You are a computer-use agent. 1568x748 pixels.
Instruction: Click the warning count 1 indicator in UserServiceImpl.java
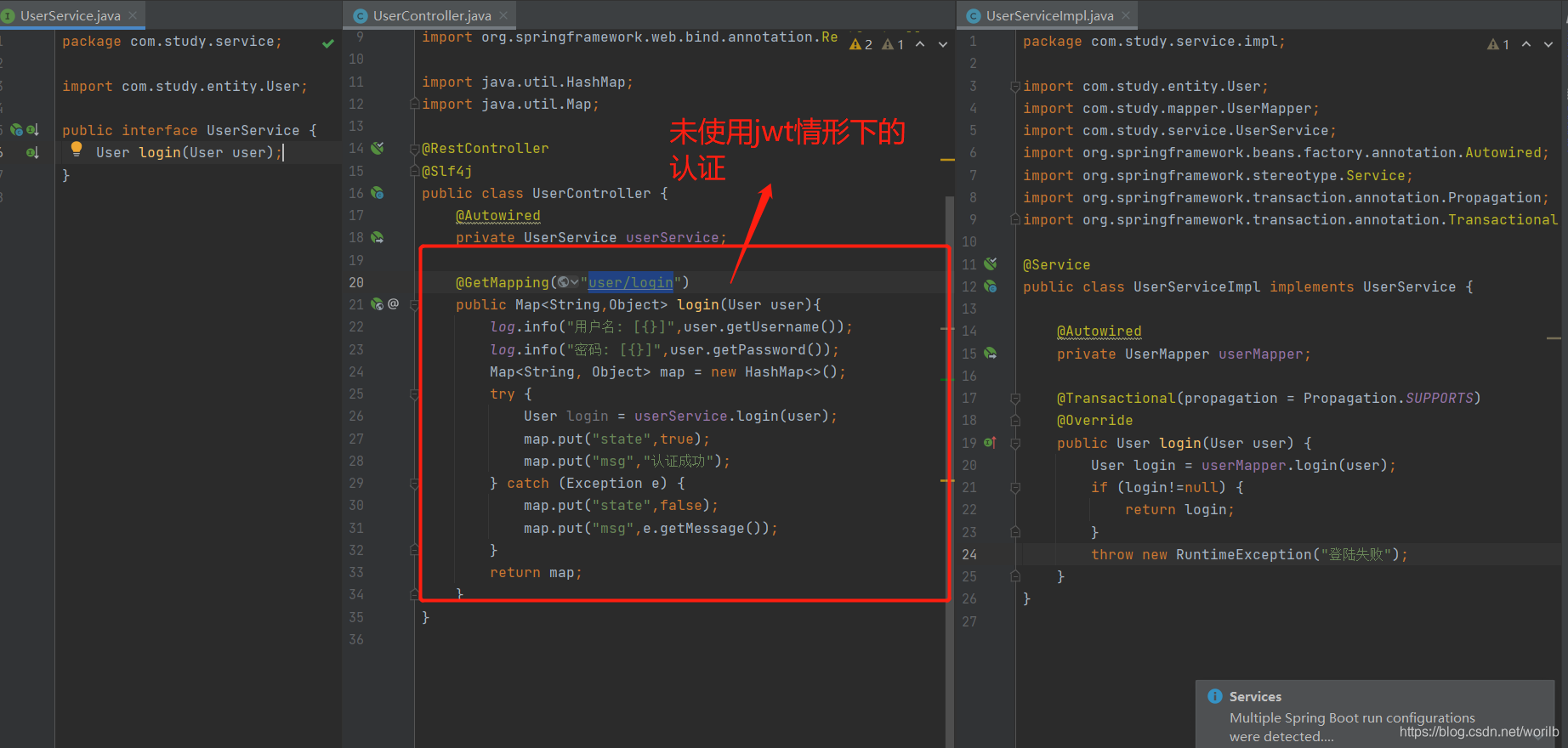(x=1498, y=44)
